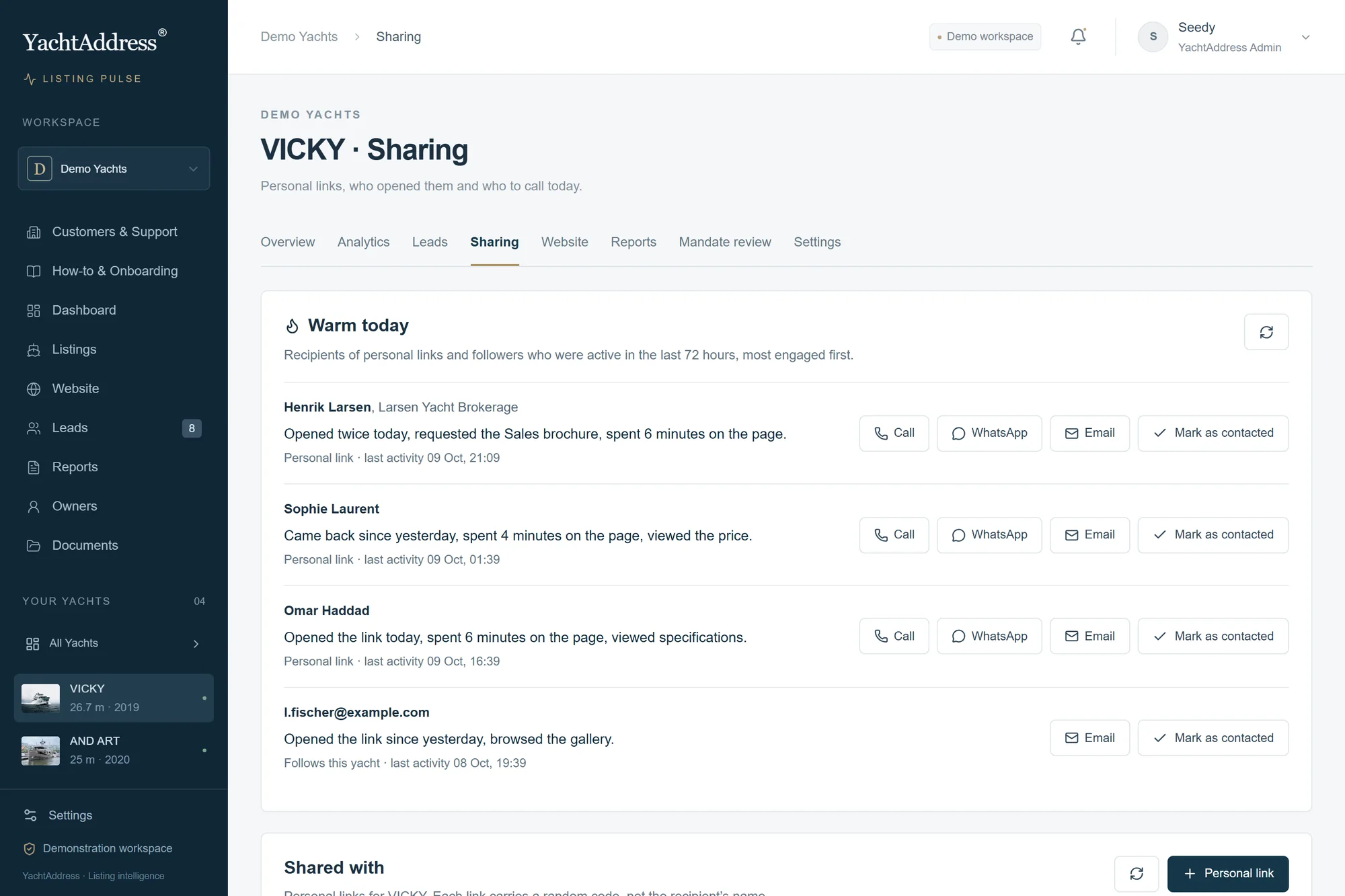Select the VICKY yacht thumbnail
Viewport: 1345px width, 896px height.
pos(40,698)
